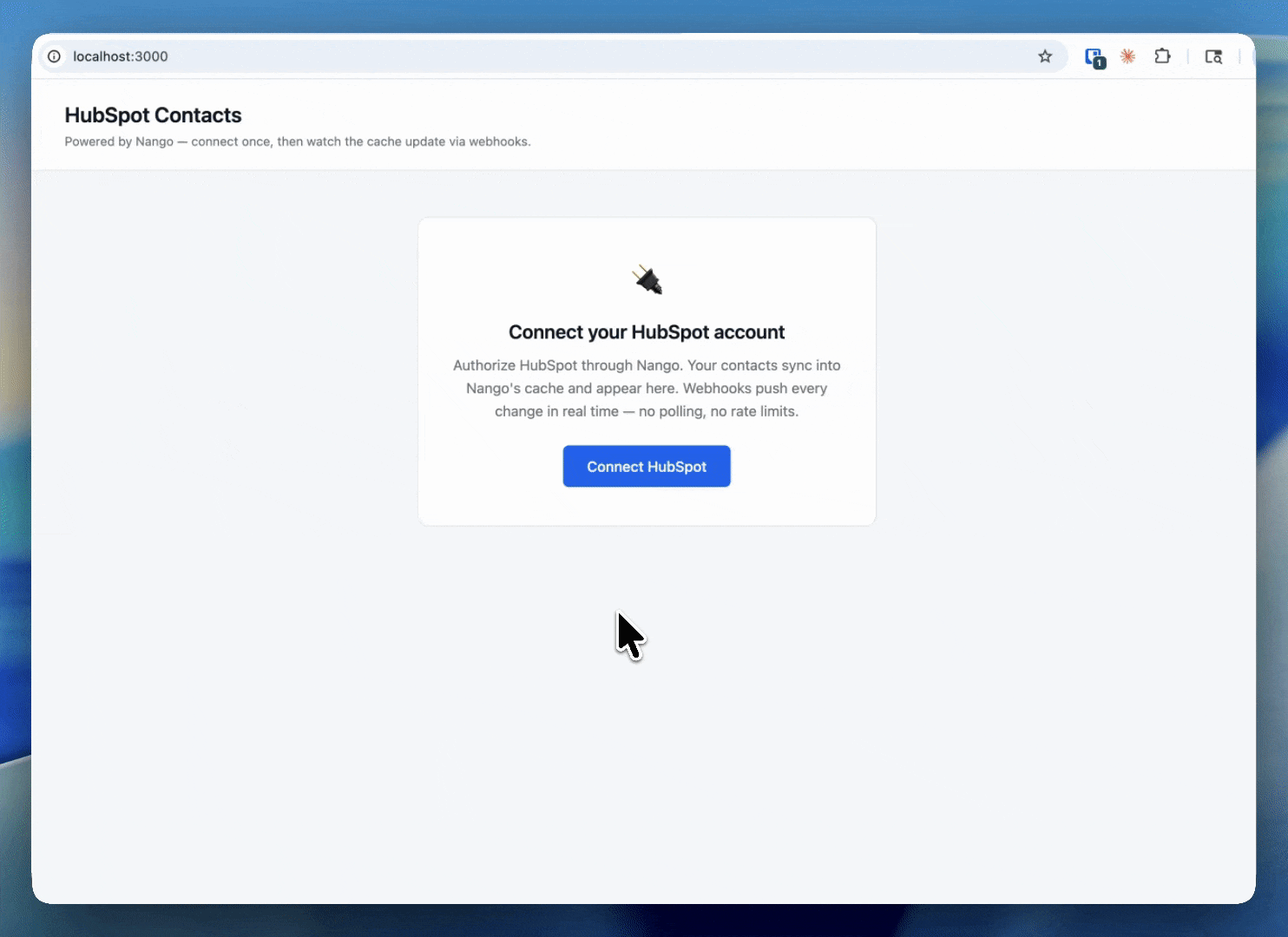Screen dimensions: 1288x937
Task: Click the 'Connect your HubSpot account' heading
Action: (x=647, y=332)
